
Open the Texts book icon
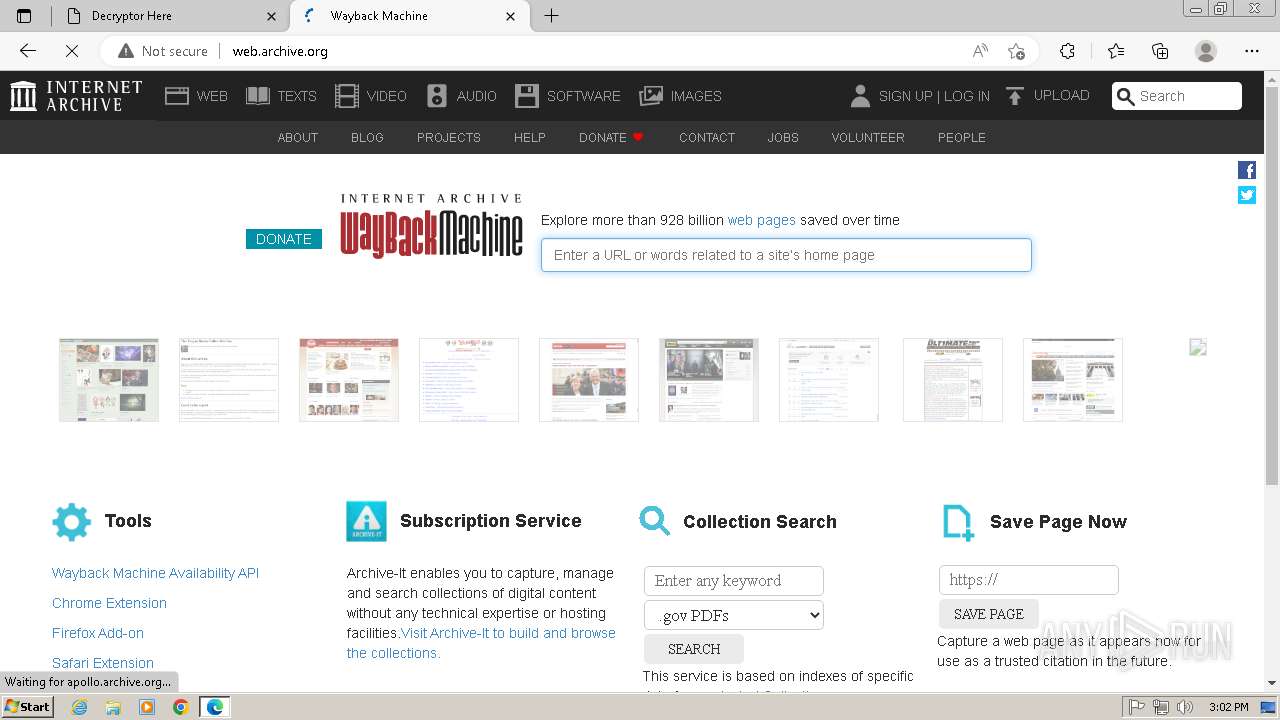tap(258, 96)
